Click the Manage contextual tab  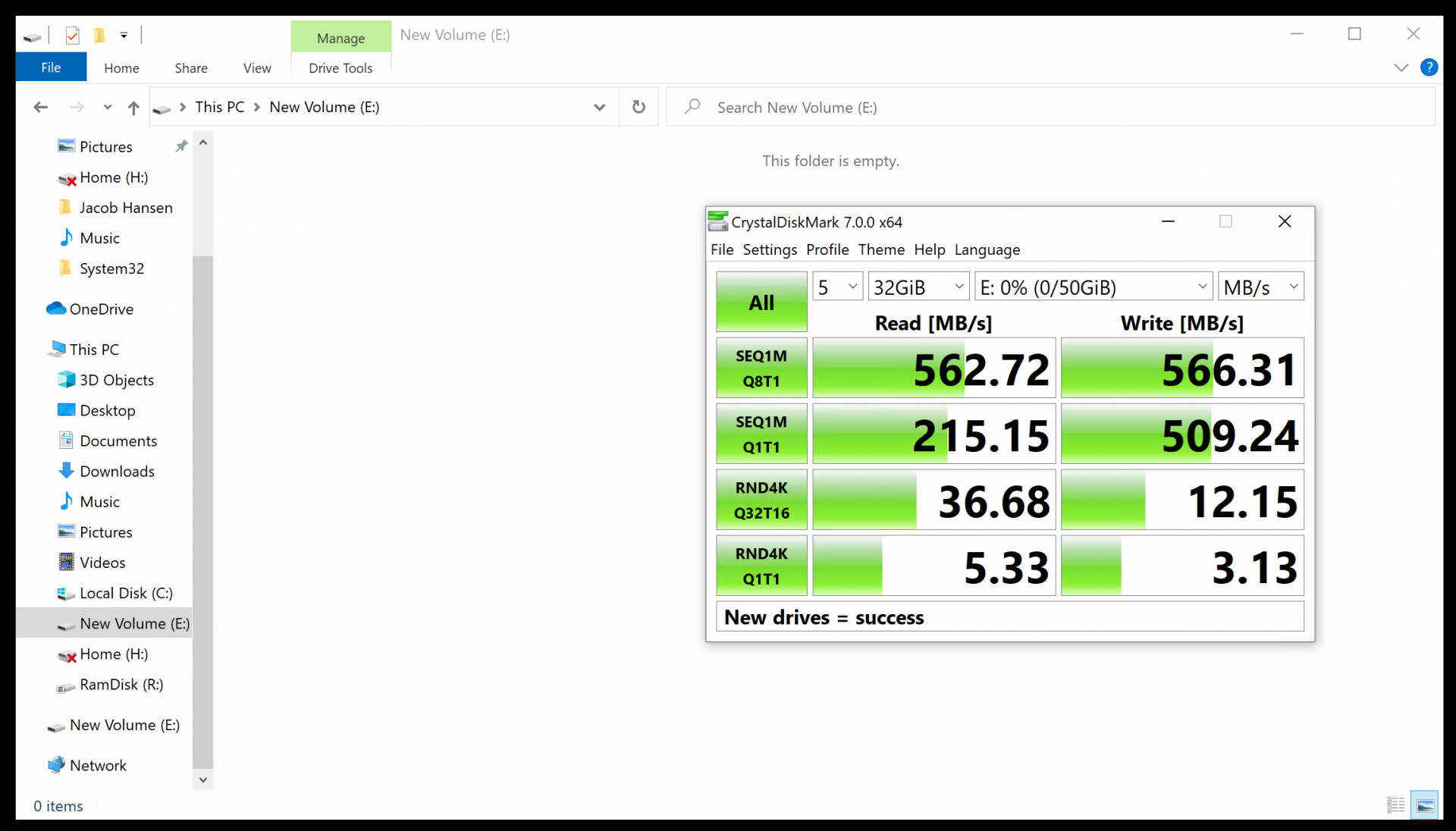[340, 37]
